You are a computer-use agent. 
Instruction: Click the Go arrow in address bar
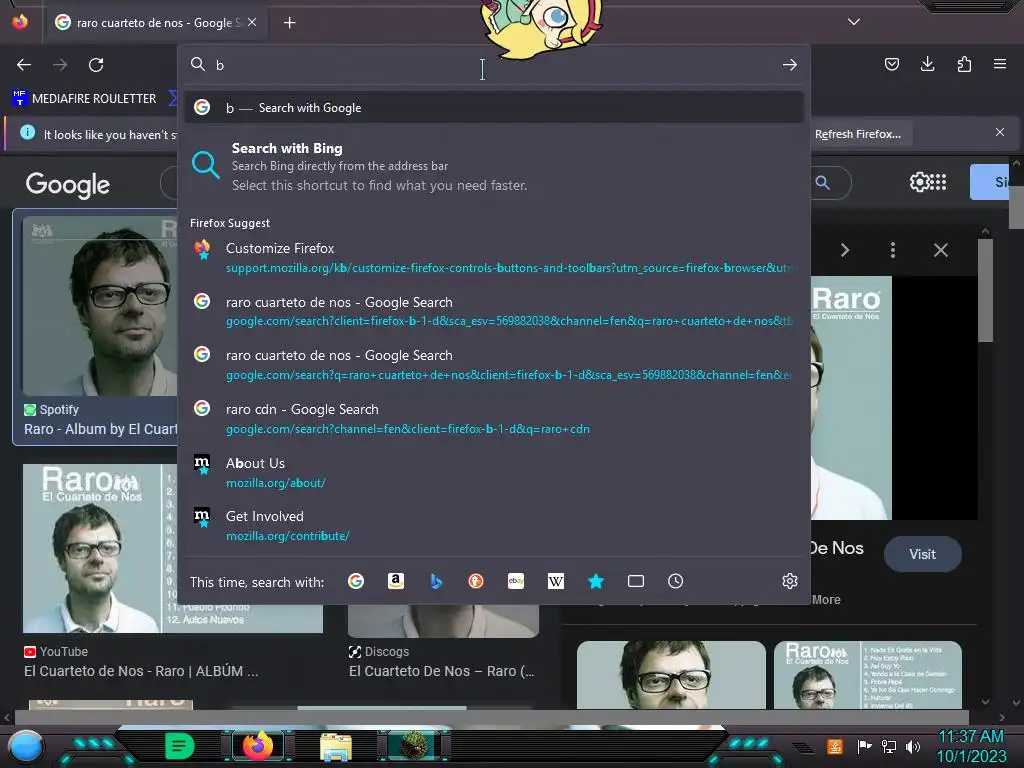tap(790, 65)
